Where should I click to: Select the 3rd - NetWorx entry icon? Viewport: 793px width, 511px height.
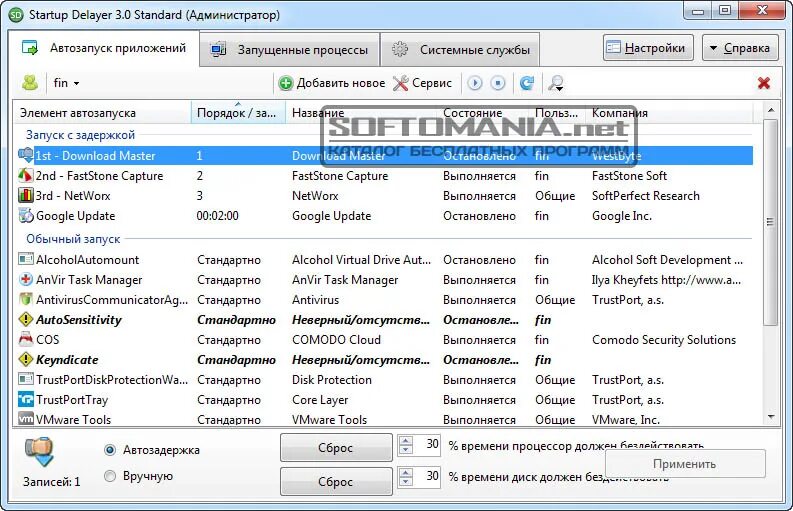click(26, 195)
